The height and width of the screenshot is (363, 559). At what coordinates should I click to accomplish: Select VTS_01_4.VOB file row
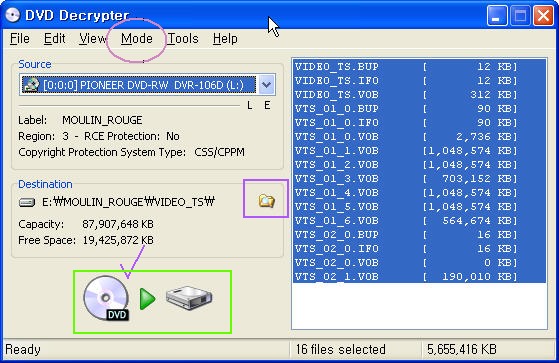(419, 193)
